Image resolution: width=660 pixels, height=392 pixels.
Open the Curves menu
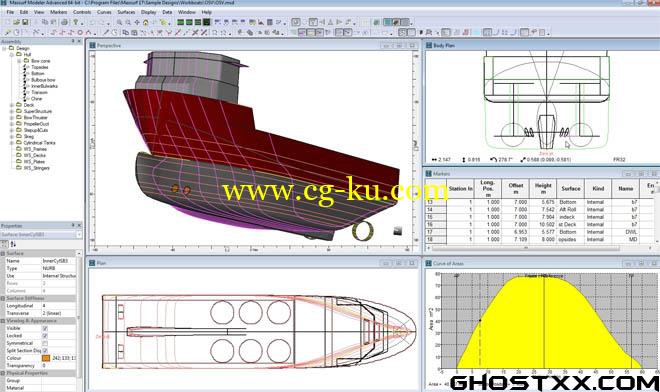pyautogui.click(x=104, y=12)
